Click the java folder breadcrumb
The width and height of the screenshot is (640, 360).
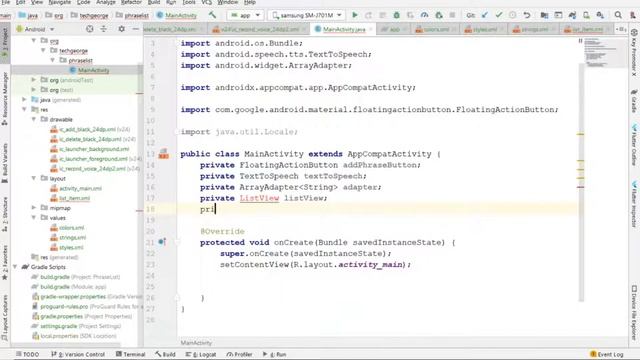[29, 16]
